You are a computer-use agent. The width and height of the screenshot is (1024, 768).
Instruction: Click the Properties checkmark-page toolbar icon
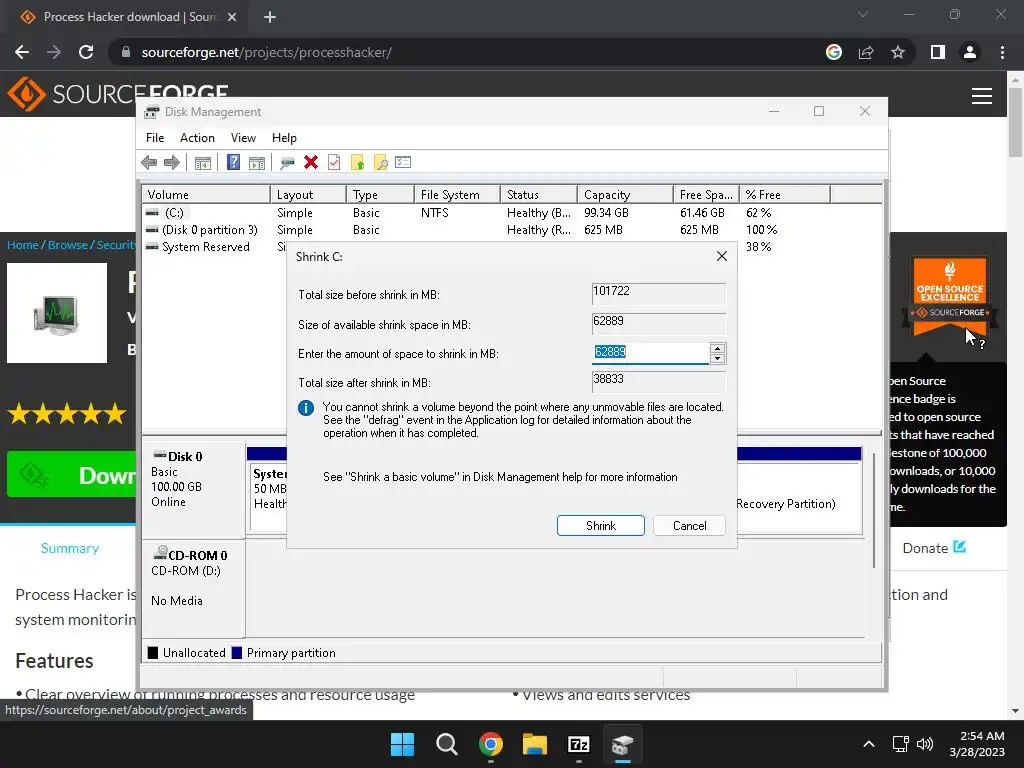(334, 163)
